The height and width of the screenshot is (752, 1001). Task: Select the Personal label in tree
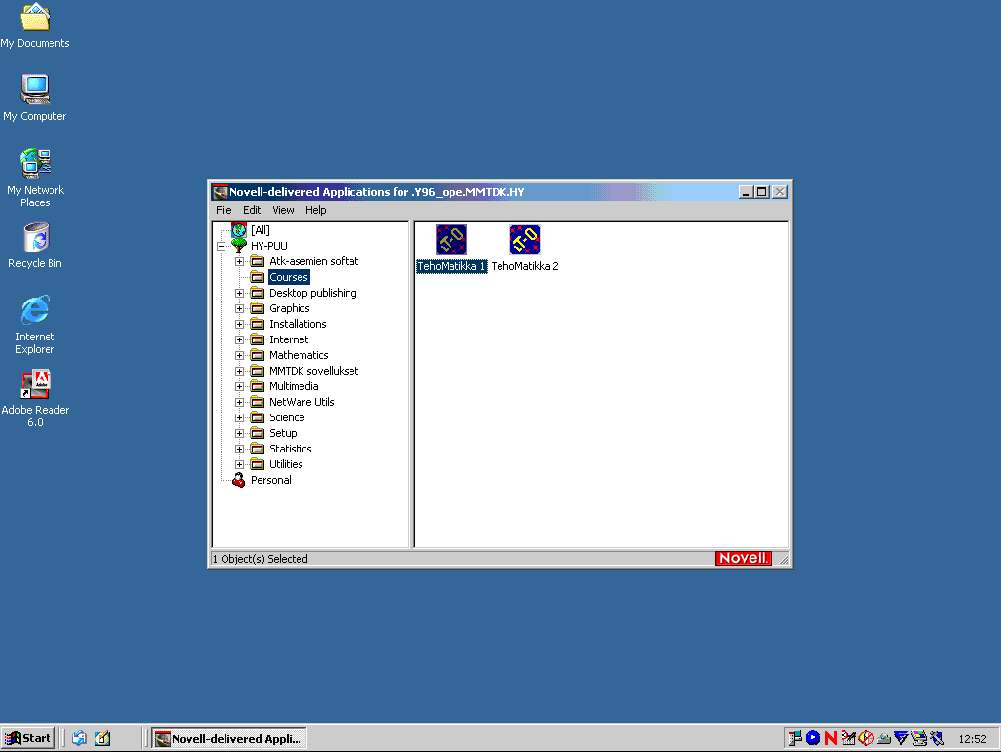pyautogui.click(x=271, y=480)
